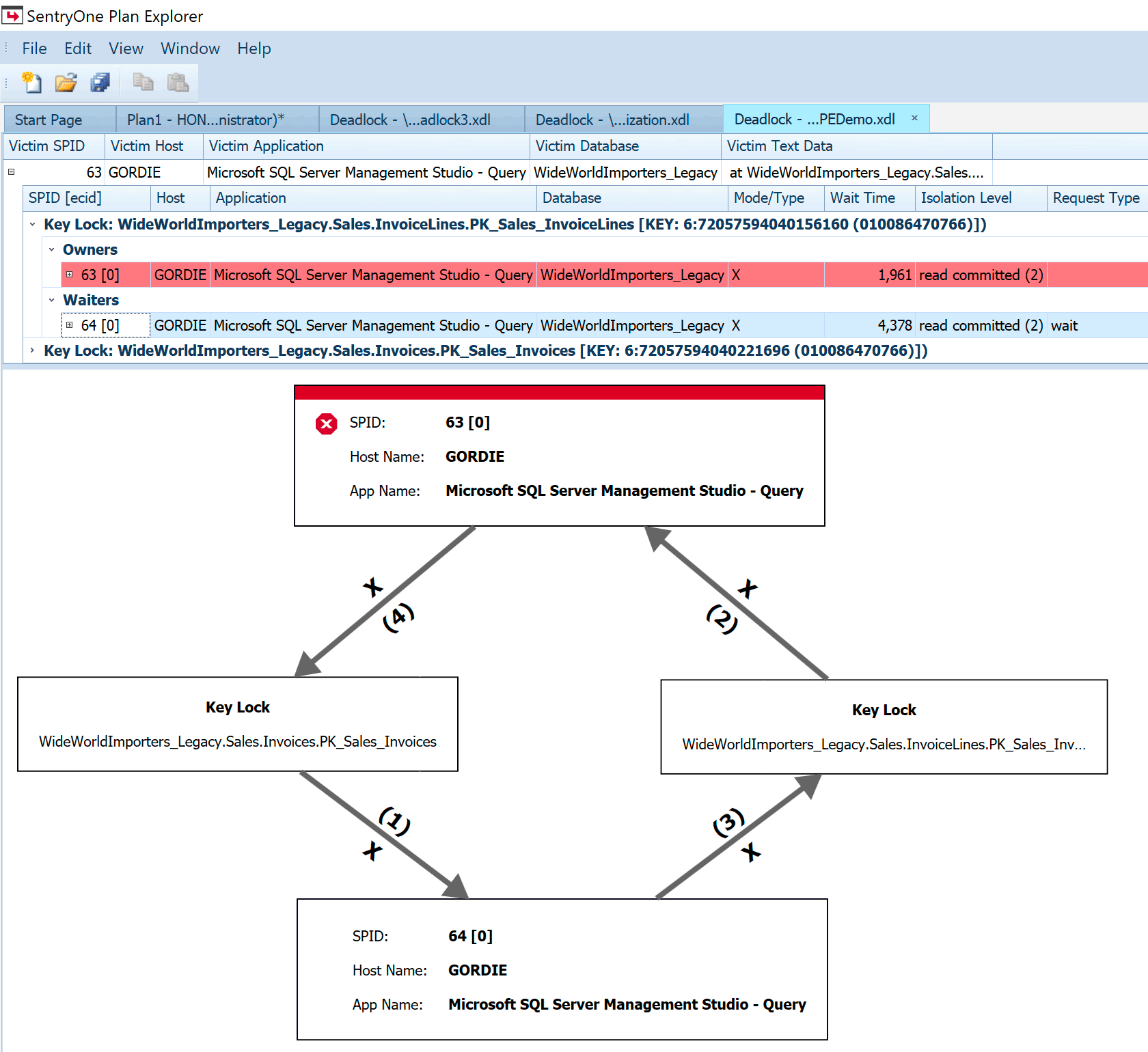Select the SPID 64 [0] process node in the graph
The height and width of the screenshot is (1052, 1148).
coord(562,969)
